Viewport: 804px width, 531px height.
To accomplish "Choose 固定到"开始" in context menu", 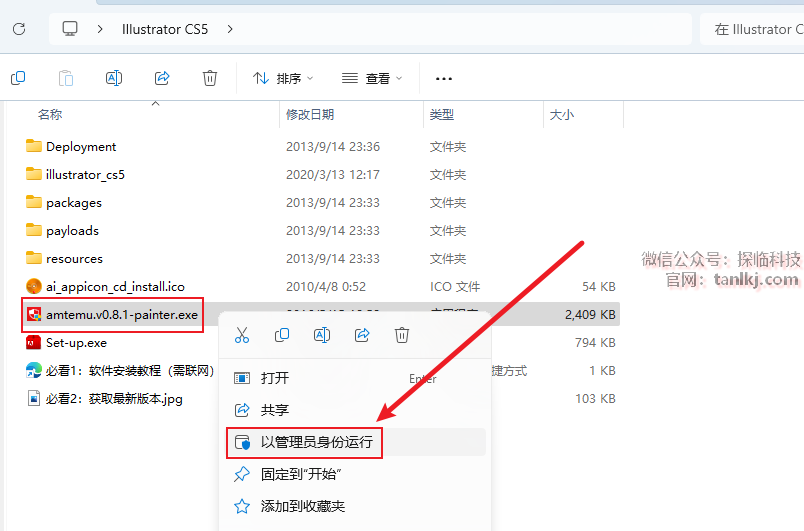I will 355,474.
